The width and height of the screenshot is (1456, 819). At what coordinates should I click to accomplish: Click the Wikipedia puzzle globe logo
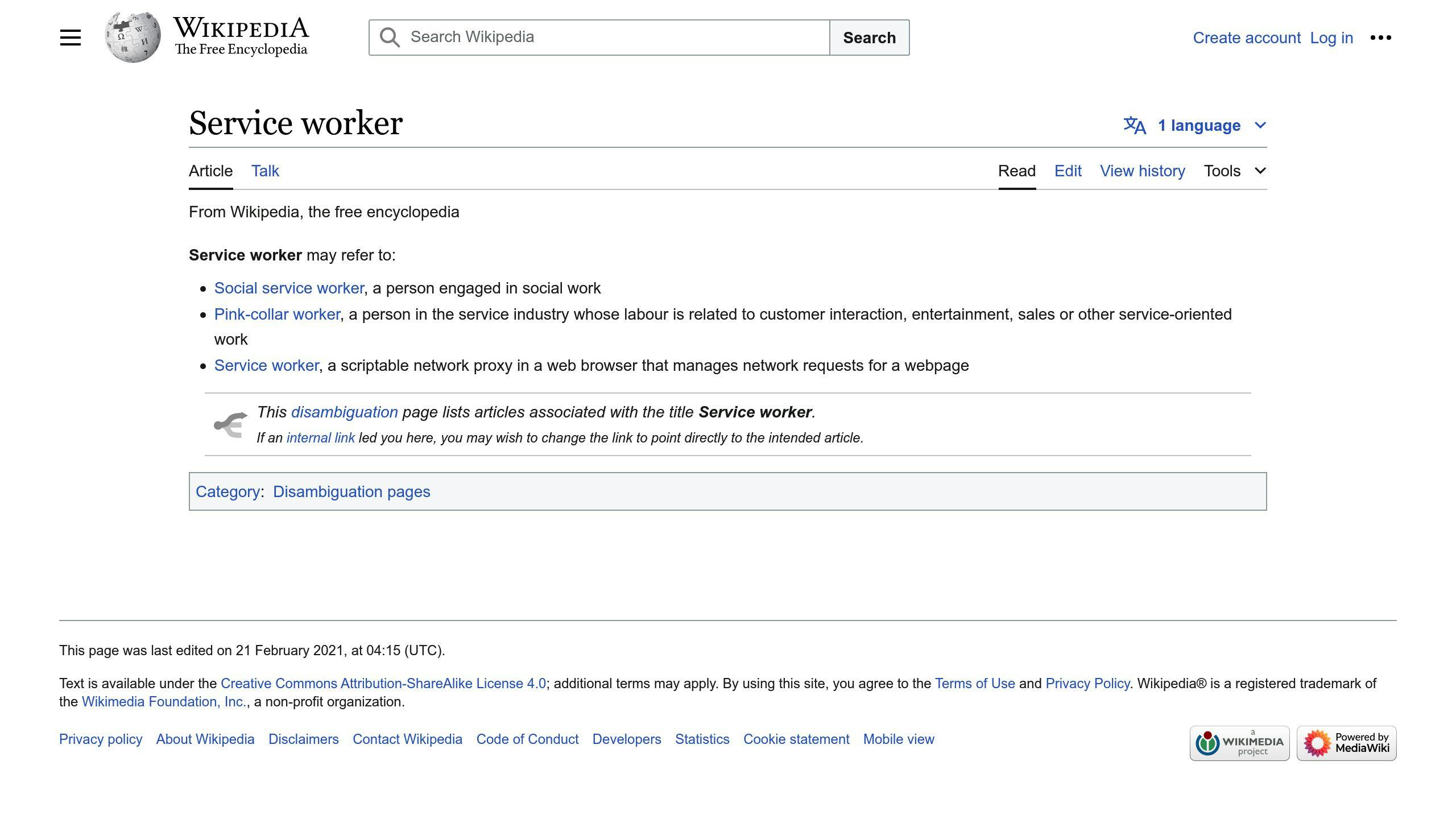click(x=133, y=36)
